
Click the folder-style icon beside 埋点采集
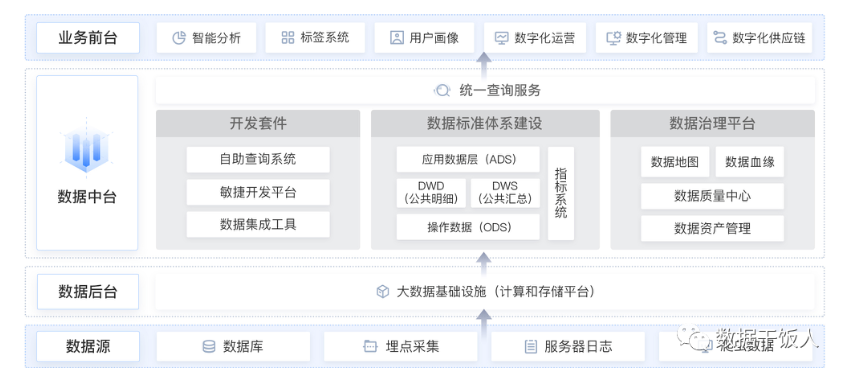[370, 346]
